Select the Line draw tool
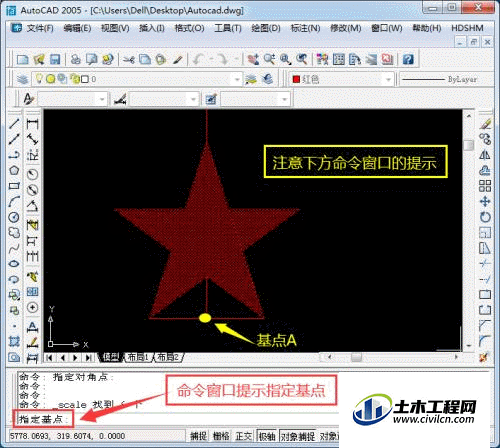 coord(14,123)
